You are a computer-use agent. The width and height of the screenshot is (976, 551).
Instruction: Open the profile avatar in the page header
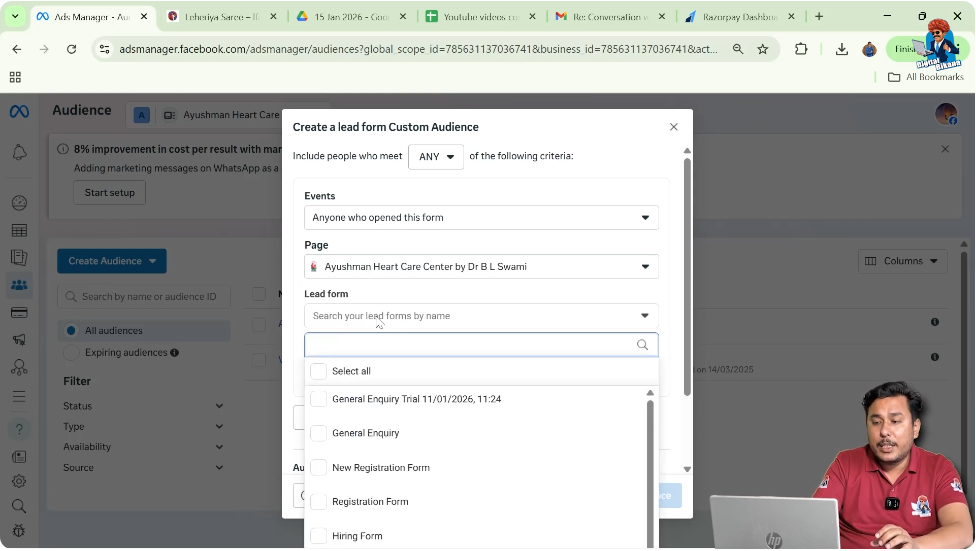pos(946,114)
